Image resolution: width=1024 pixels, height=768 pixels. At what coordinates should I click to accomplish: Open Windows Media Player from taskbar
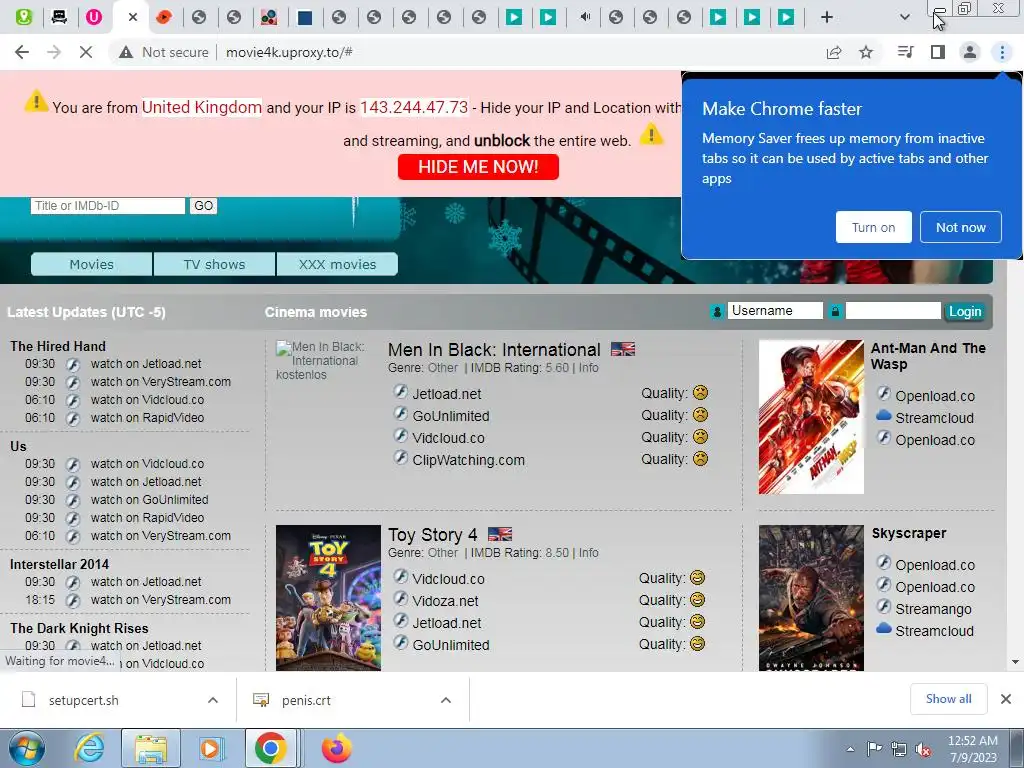(x=211, y=748)
